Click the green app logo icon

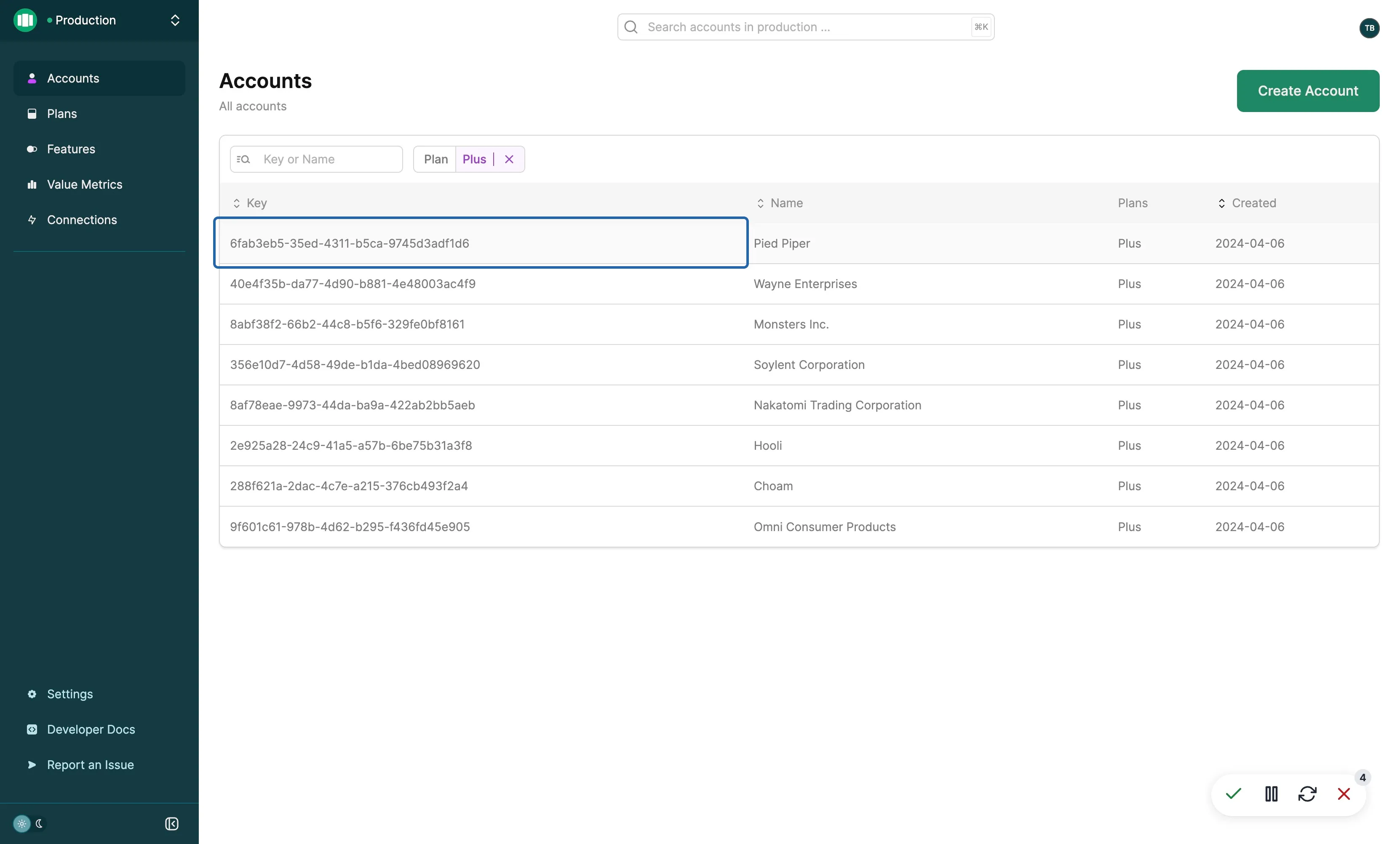pyautogui.click(x=25, y=21)
